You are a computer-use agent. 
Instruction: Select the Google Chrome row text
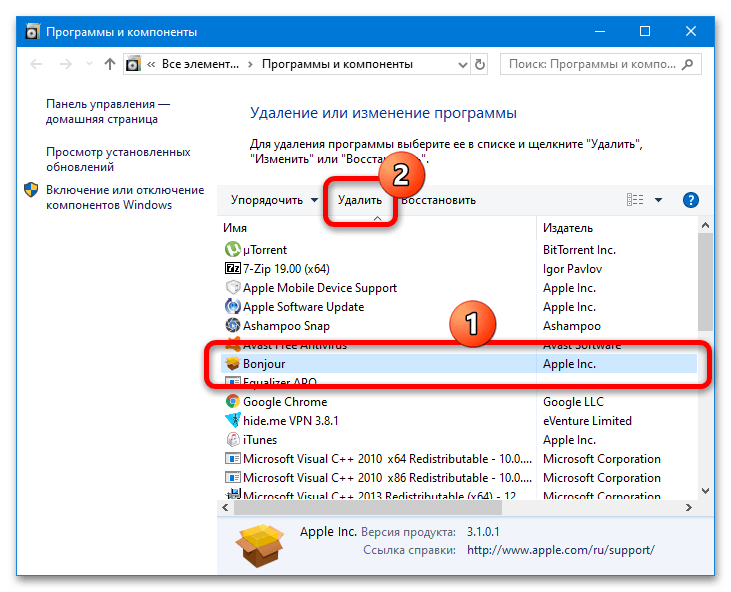285,401
